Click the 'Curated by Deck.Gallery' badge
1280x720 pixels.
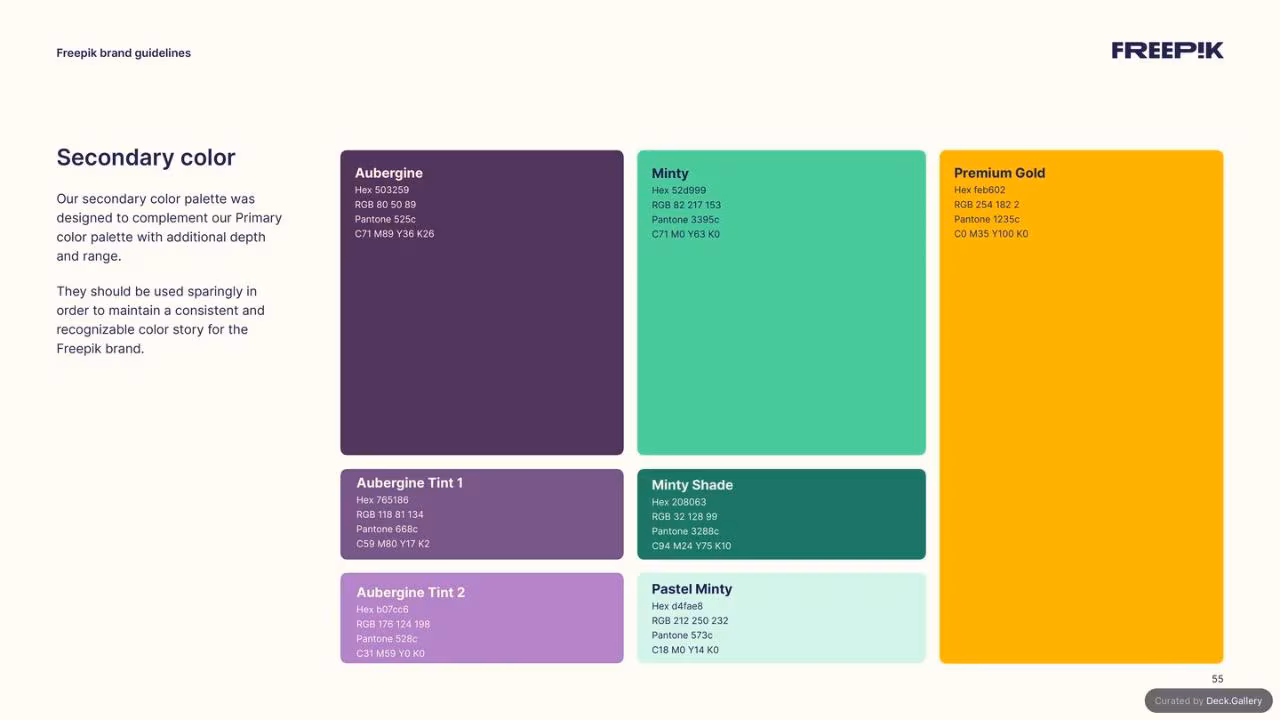[1208, 701]
